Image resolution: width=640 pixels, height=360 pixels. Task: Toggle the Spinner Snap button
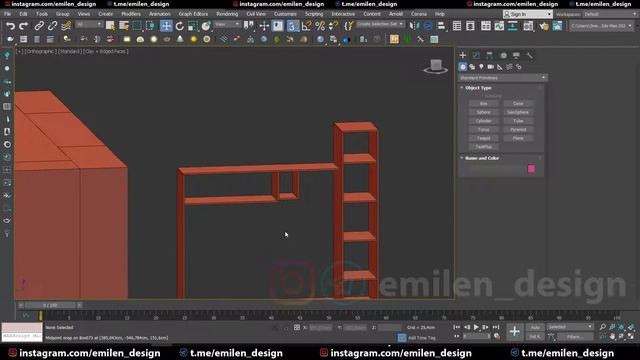point(333,26)
